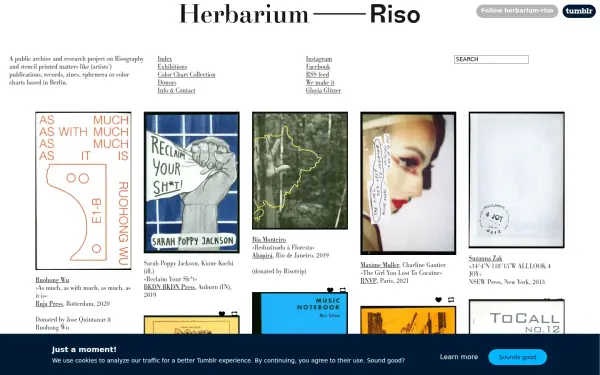Reblog icon above the Music Notebook cover
Viewport: 600px width, 375px height.
click(343, 290)
